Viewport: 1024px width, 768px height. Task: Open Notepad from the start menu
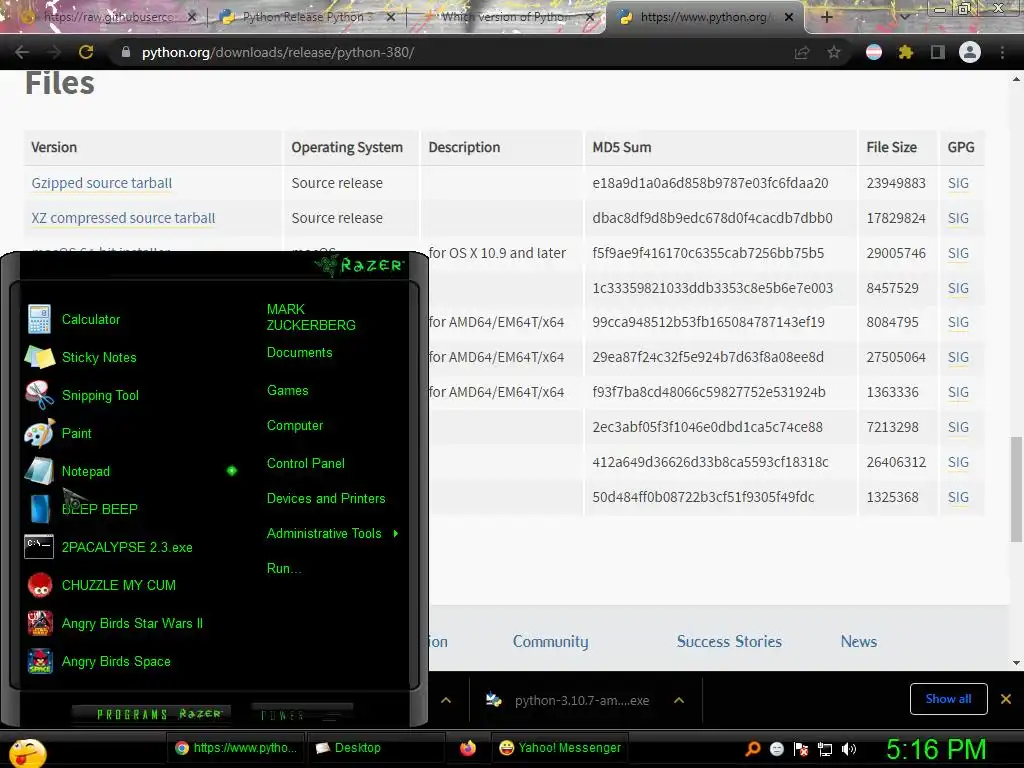(x=67, y=471)
